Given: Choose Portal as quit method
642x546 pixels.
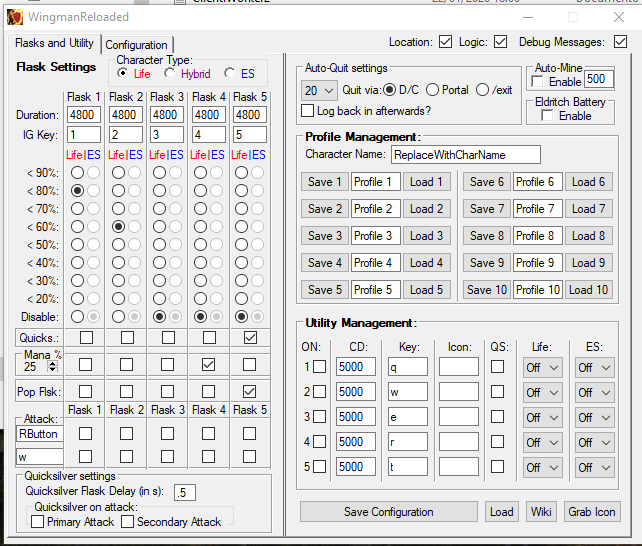Looking at the screenshot, I should (x=432, y=90).
